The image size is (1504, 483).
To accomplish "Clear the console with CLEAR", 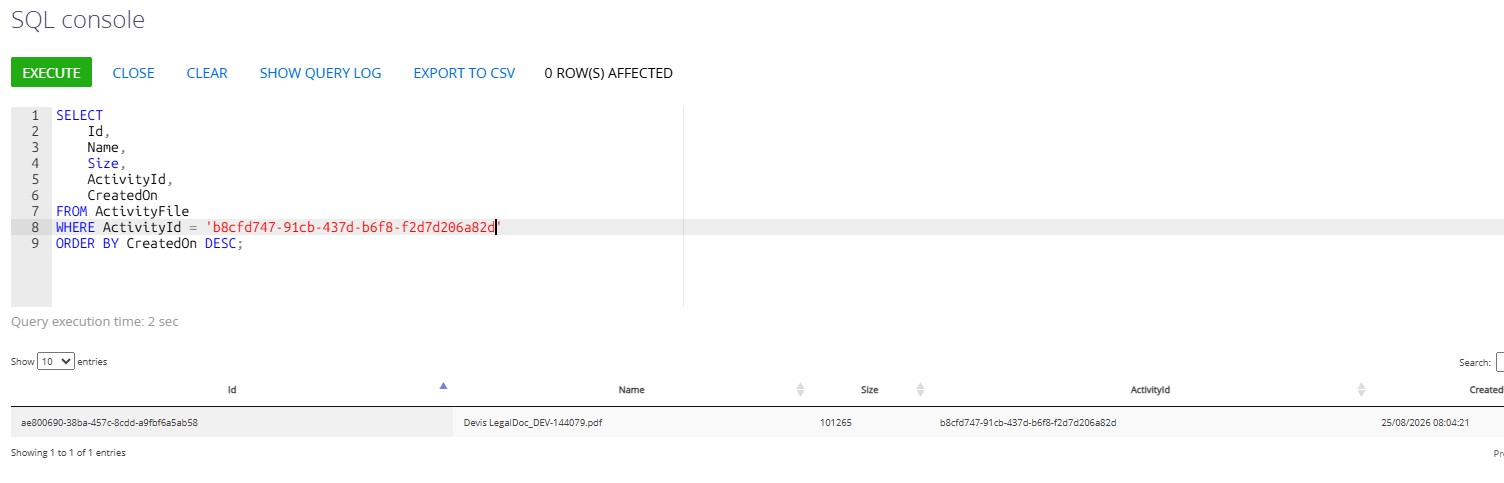I will (x=207, y=73).
